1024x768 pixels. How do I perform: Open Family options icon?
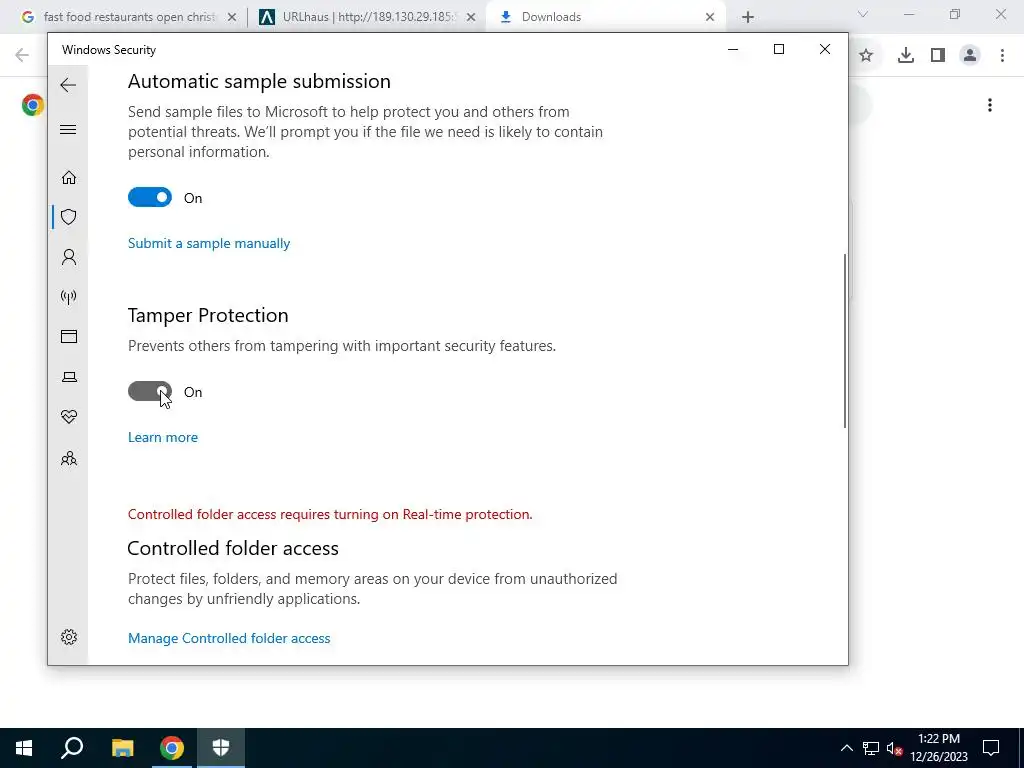[x=69, y=458]
